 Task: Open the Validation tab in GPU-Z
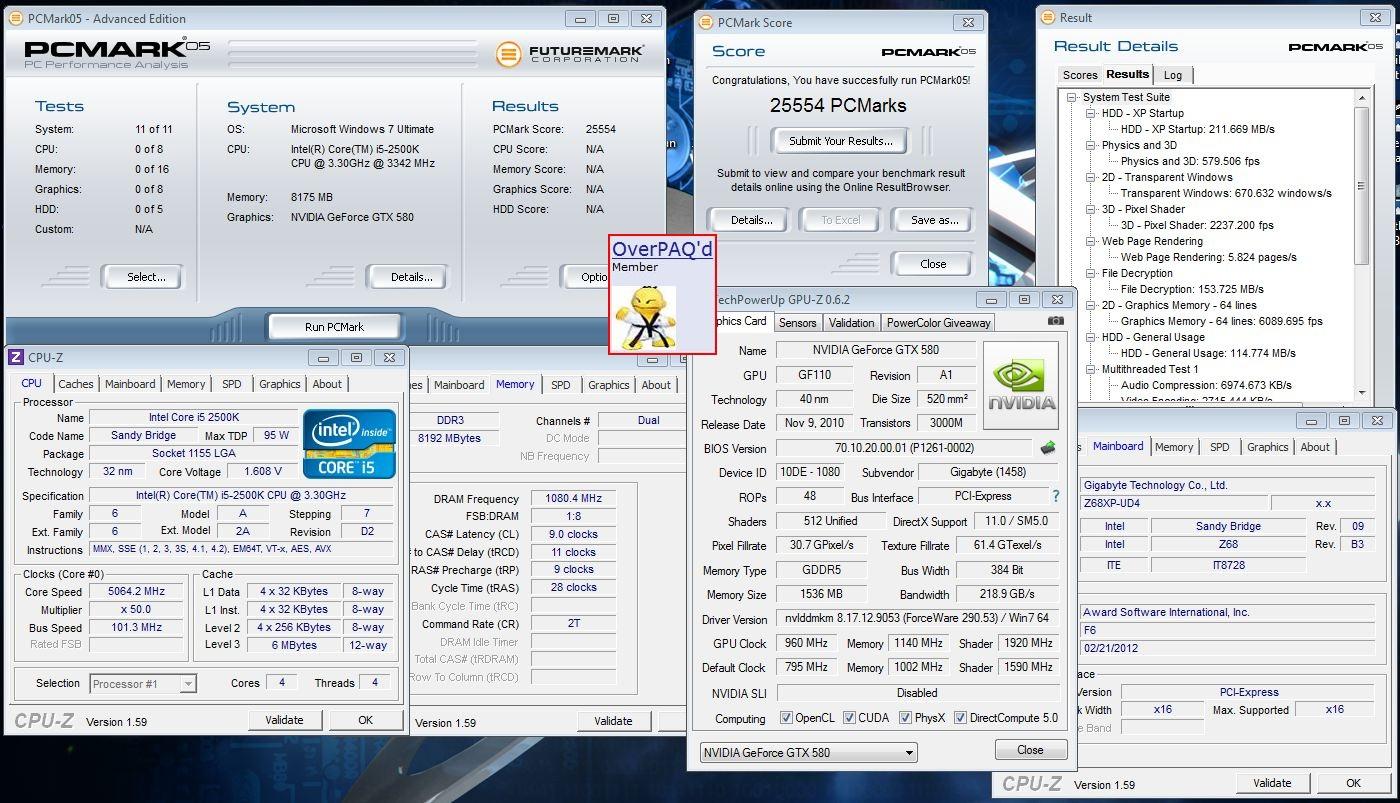[x=851, y=322]
